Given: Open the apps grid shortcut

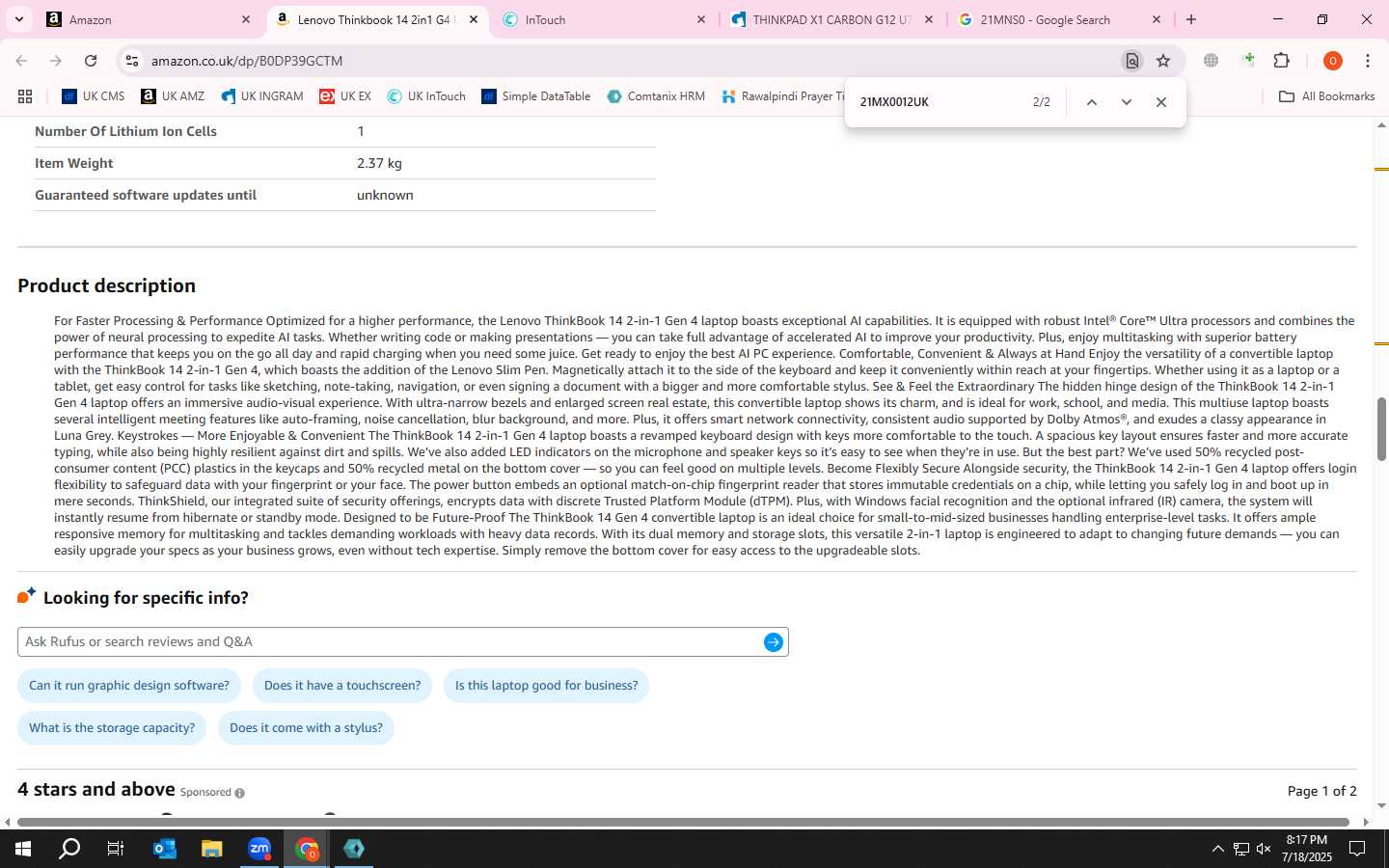Looking at the screenshot, I should [x=25, y=96].
